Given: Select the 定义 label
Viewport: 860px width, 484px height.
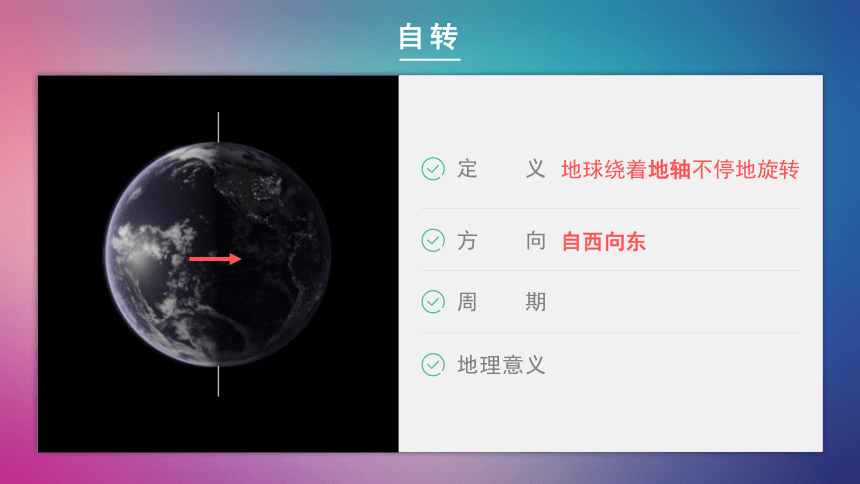Looking at the screenshot, I should [x=501, y=169].
